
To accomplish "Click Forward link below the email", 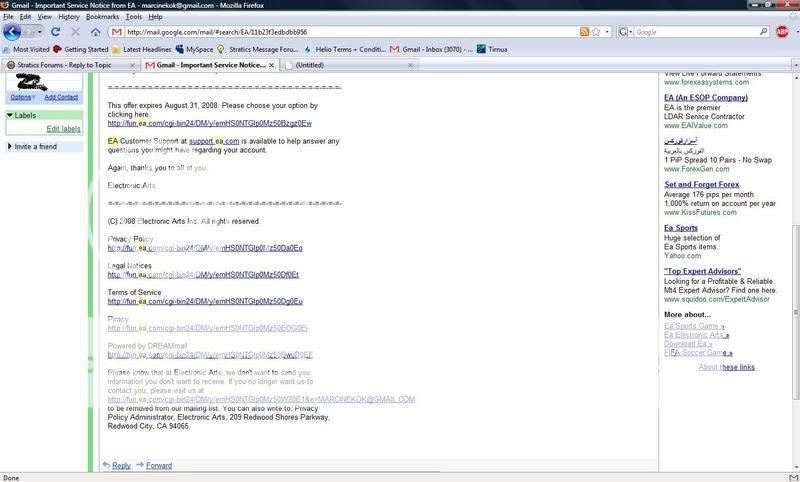I will click(x=159, y=466).
